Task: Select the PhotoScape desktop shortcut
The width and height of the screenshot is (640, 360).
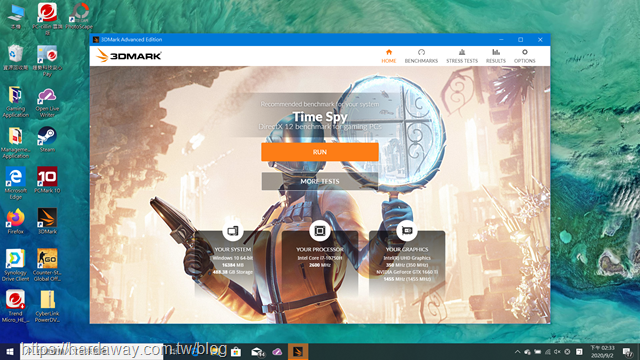Action: 79,16
